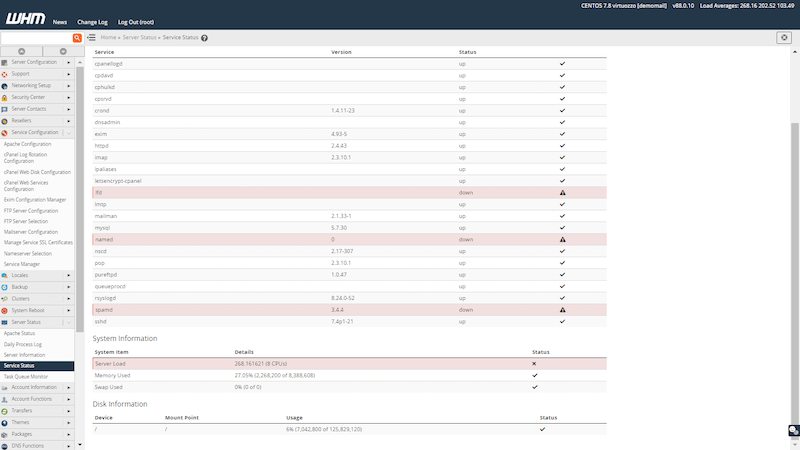
Task: Open the Change Log menu item
Action: click(x=92, y=22)
